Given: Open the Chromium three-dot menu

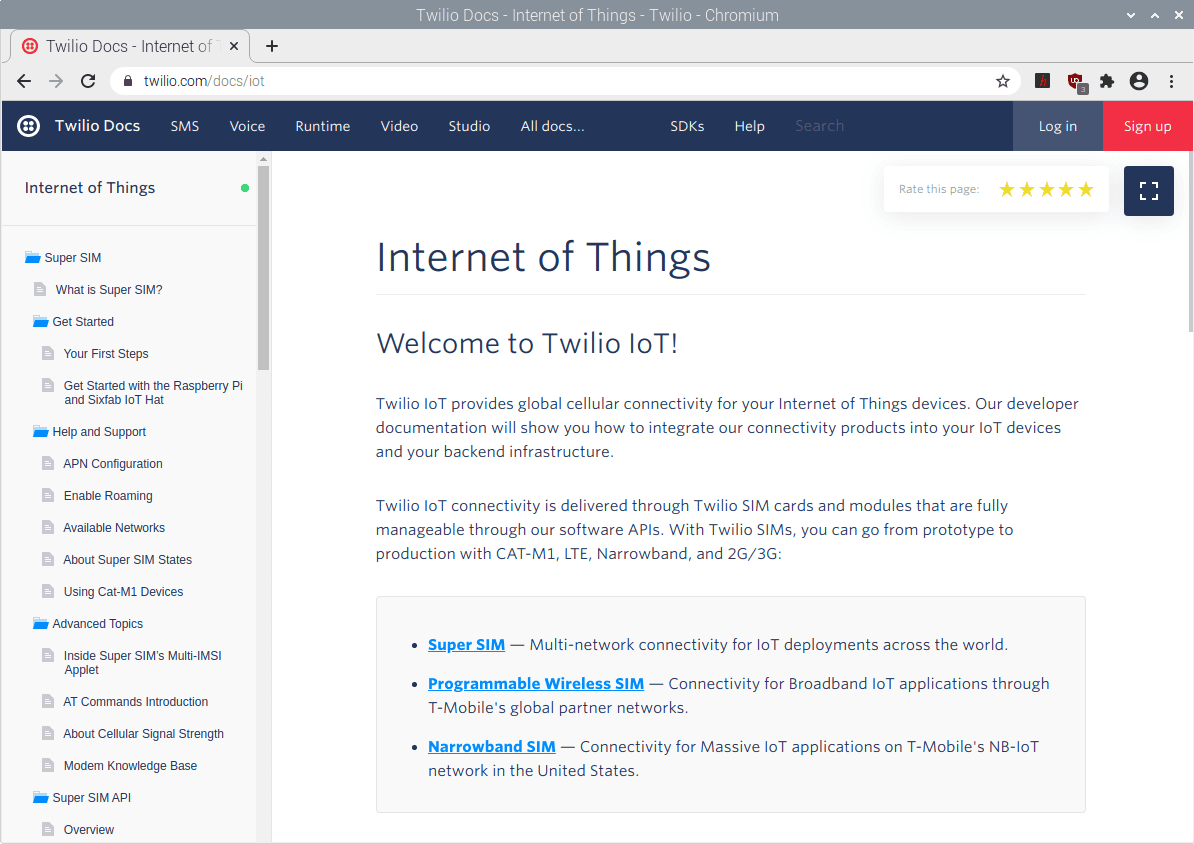Looking at the screenshot, I should click(1172, 81).
